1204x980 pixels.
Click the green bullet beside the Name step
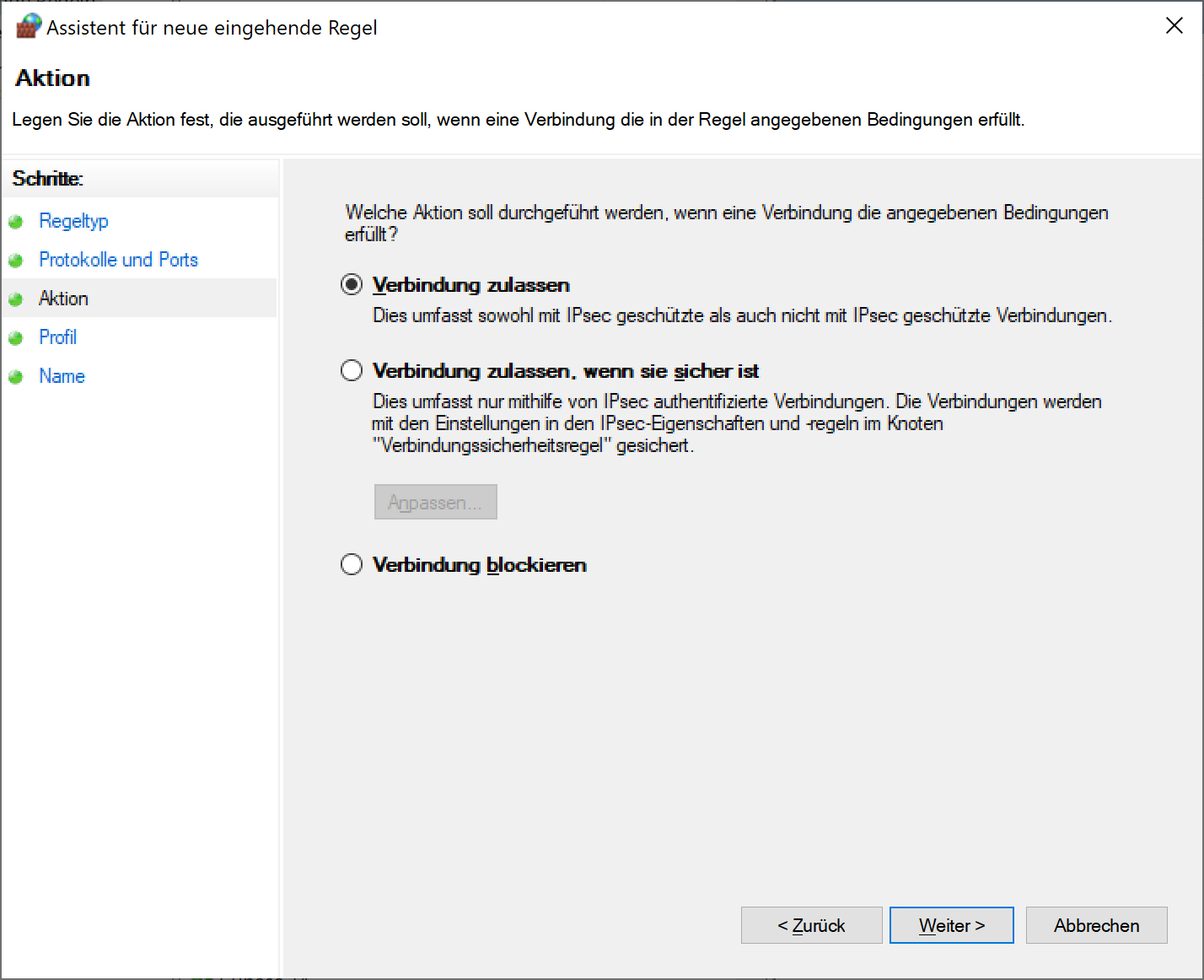(15, 377)
